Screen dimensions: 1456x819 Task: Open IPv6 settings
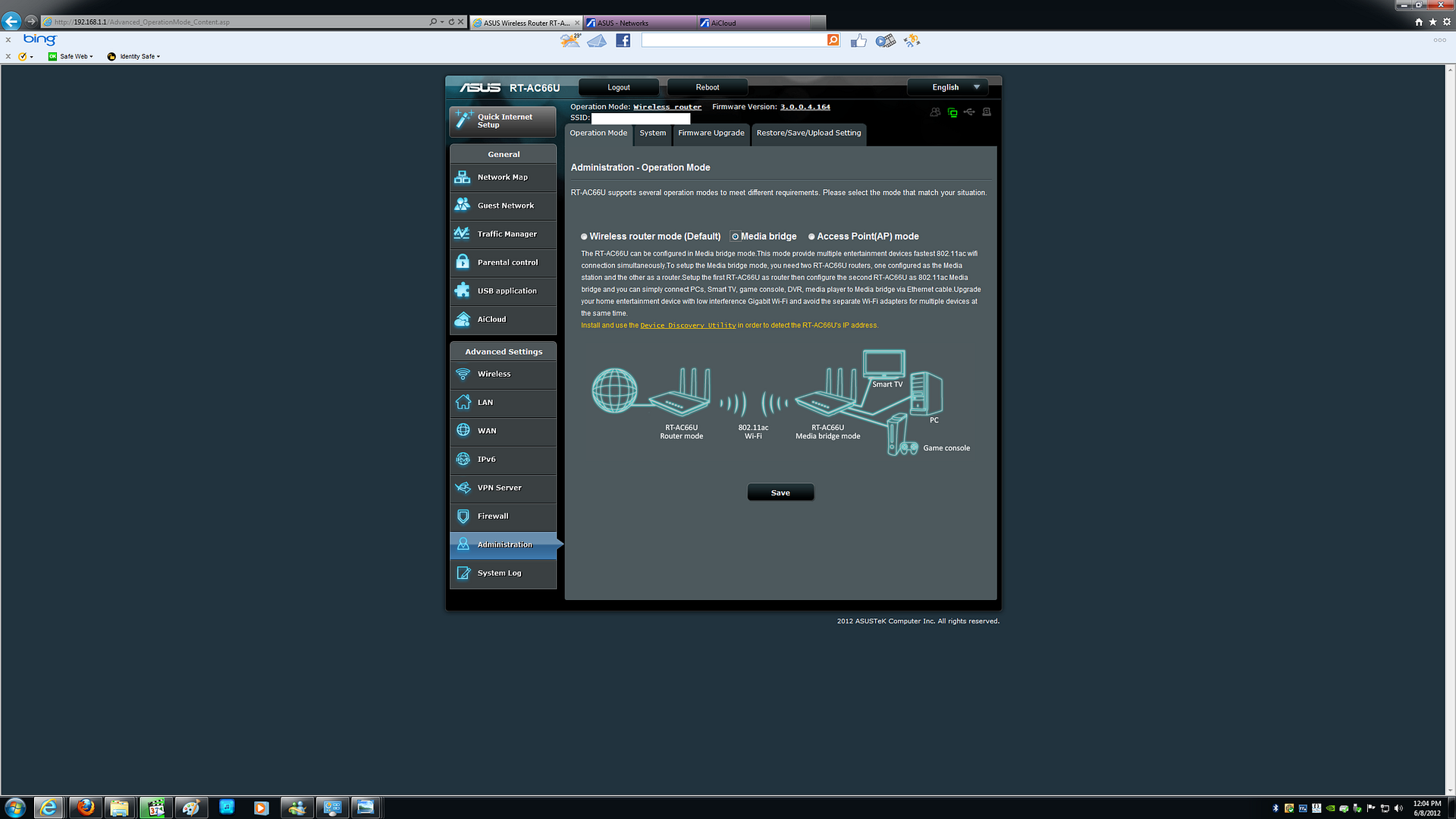coord(503,460)
